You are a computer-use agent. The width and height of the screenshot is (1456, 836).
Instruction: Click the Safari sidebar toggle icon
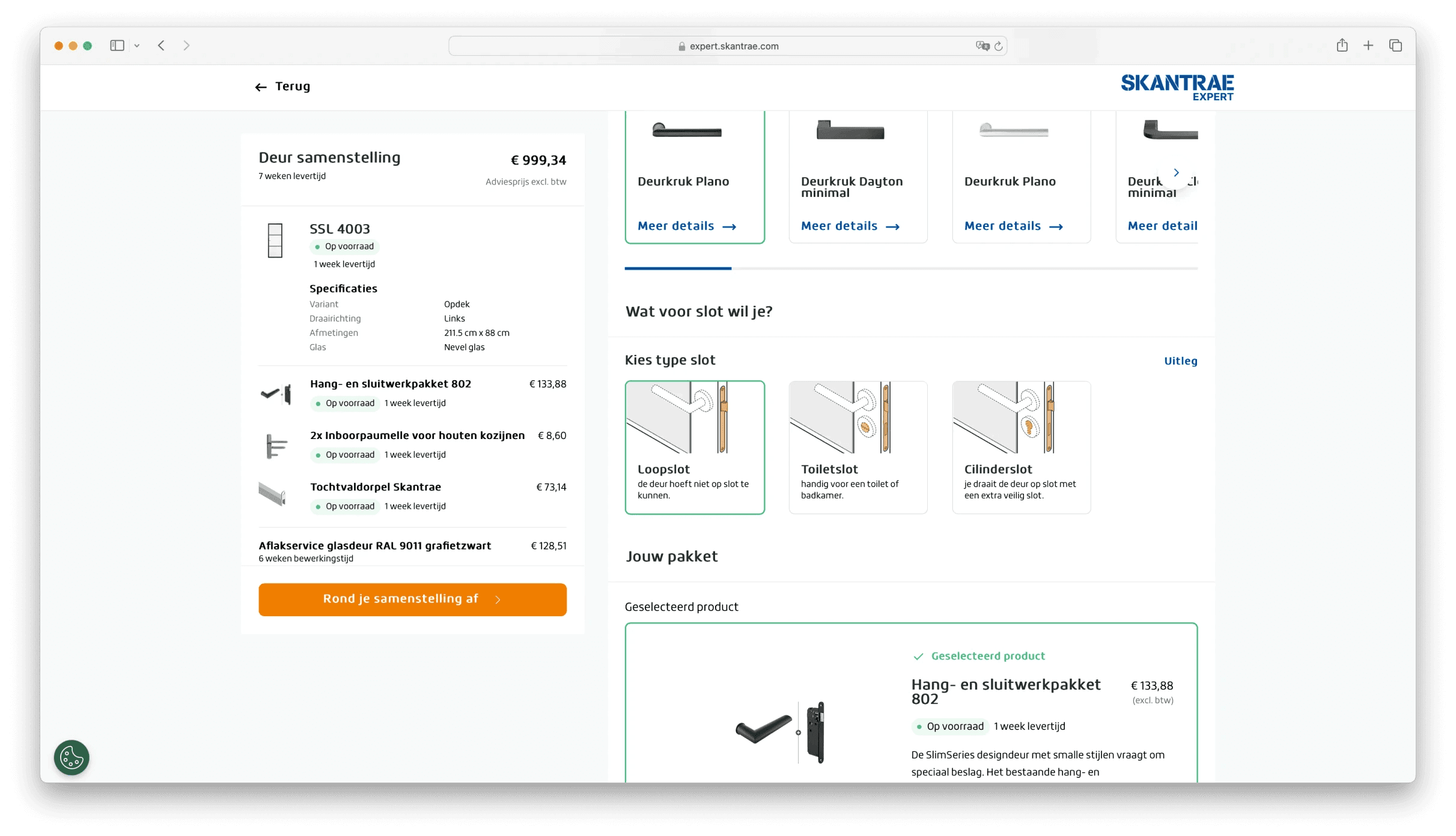point(117,46)
